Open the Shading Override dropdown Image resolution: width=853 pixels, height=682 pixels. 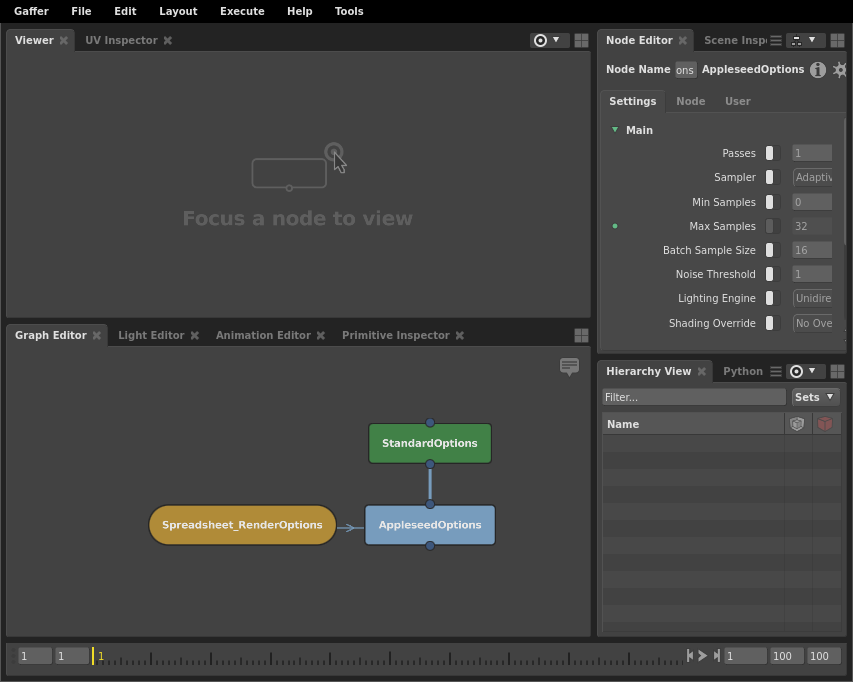[812, 323]
